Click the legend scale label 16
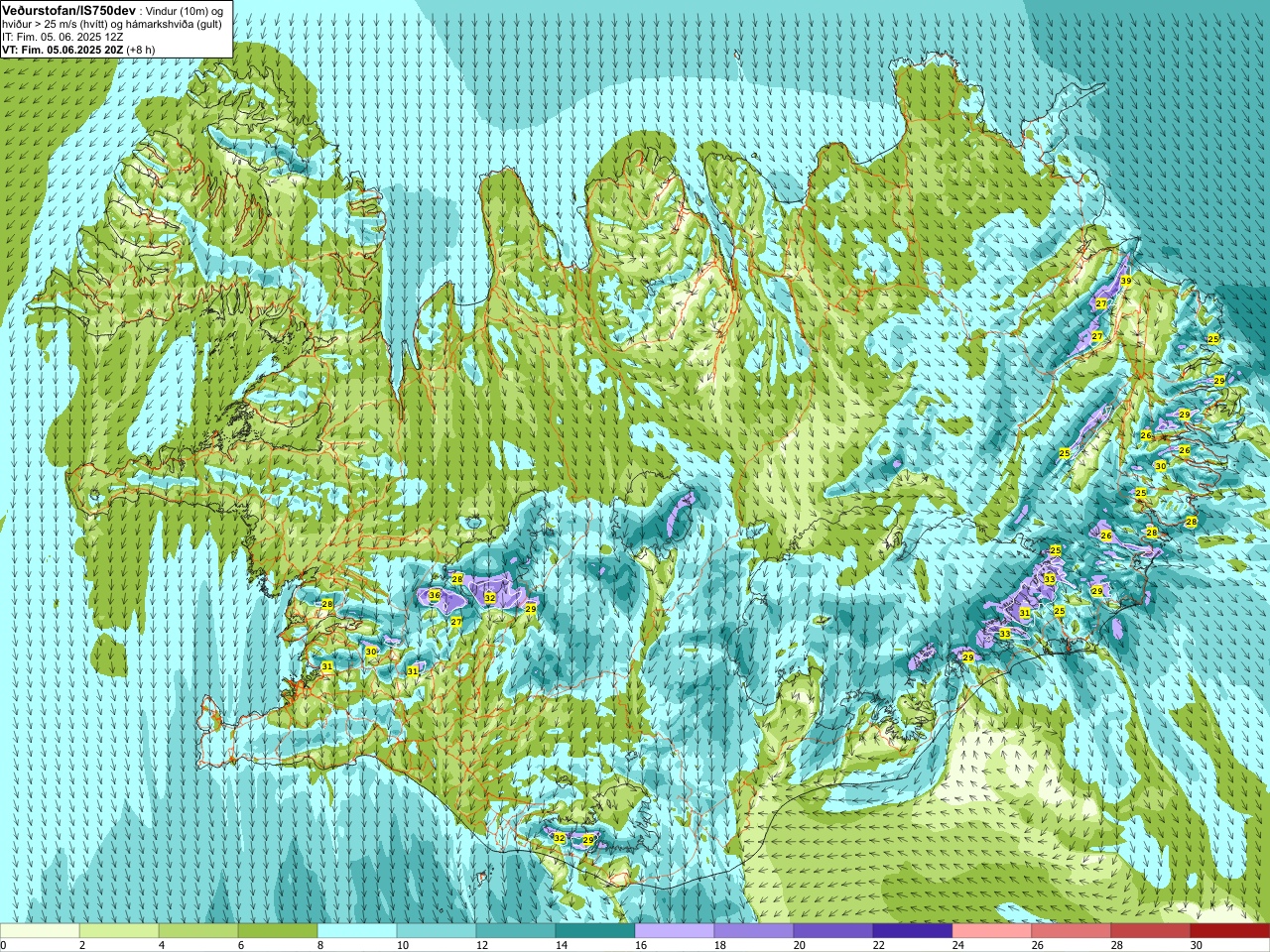This screenshot has height=952, width=1270. (x=641, y=946)
